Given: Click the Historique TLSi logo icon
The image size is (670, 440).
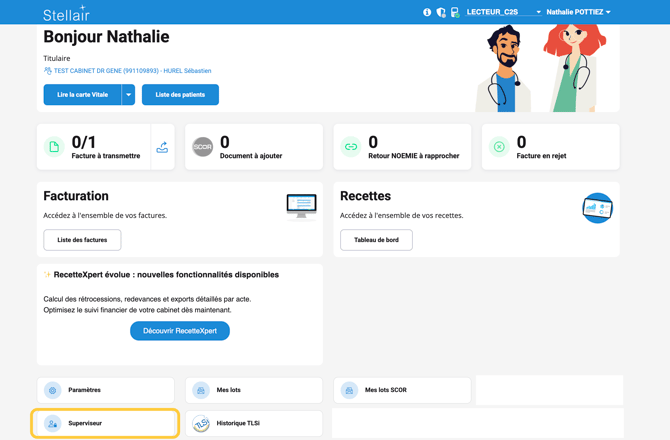Looking at the screenshot, I should coord(201,423).
